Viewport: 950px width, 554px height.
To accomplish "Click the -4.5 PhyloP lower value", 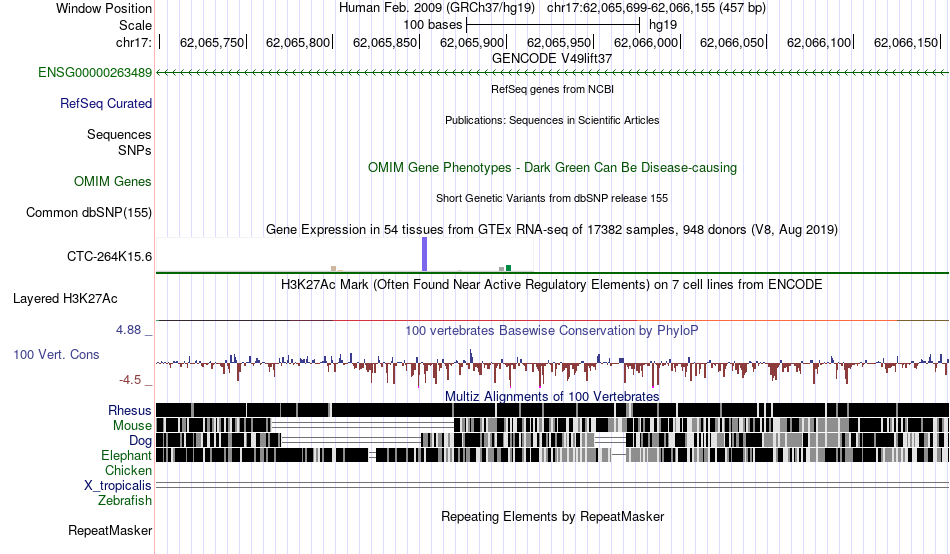I will click(x=130, y=380).
